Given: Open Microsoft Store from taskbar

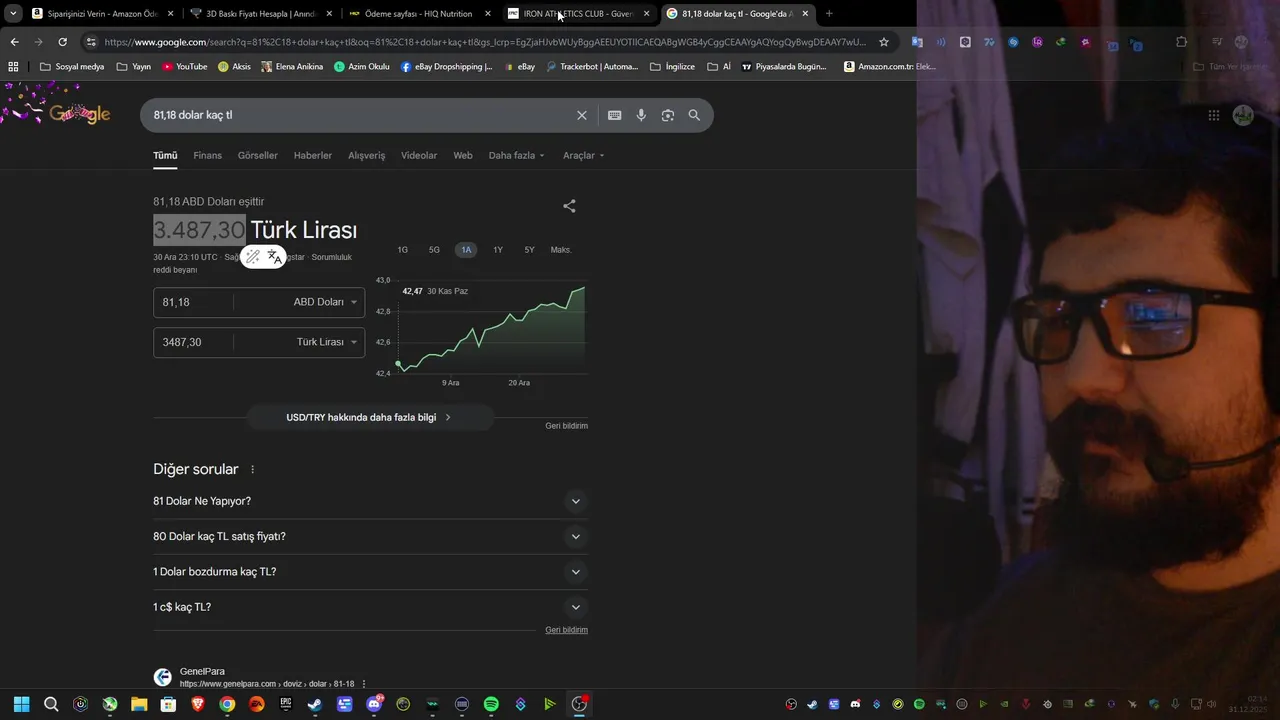Looking at the screenshot, I should click(x=168, y=704).
